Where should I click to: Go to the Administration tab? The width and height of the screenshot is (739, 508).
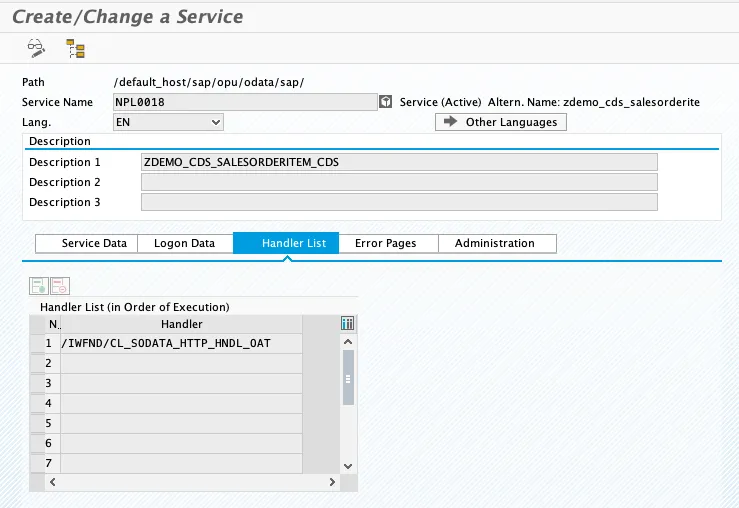(x=494, y=243)
